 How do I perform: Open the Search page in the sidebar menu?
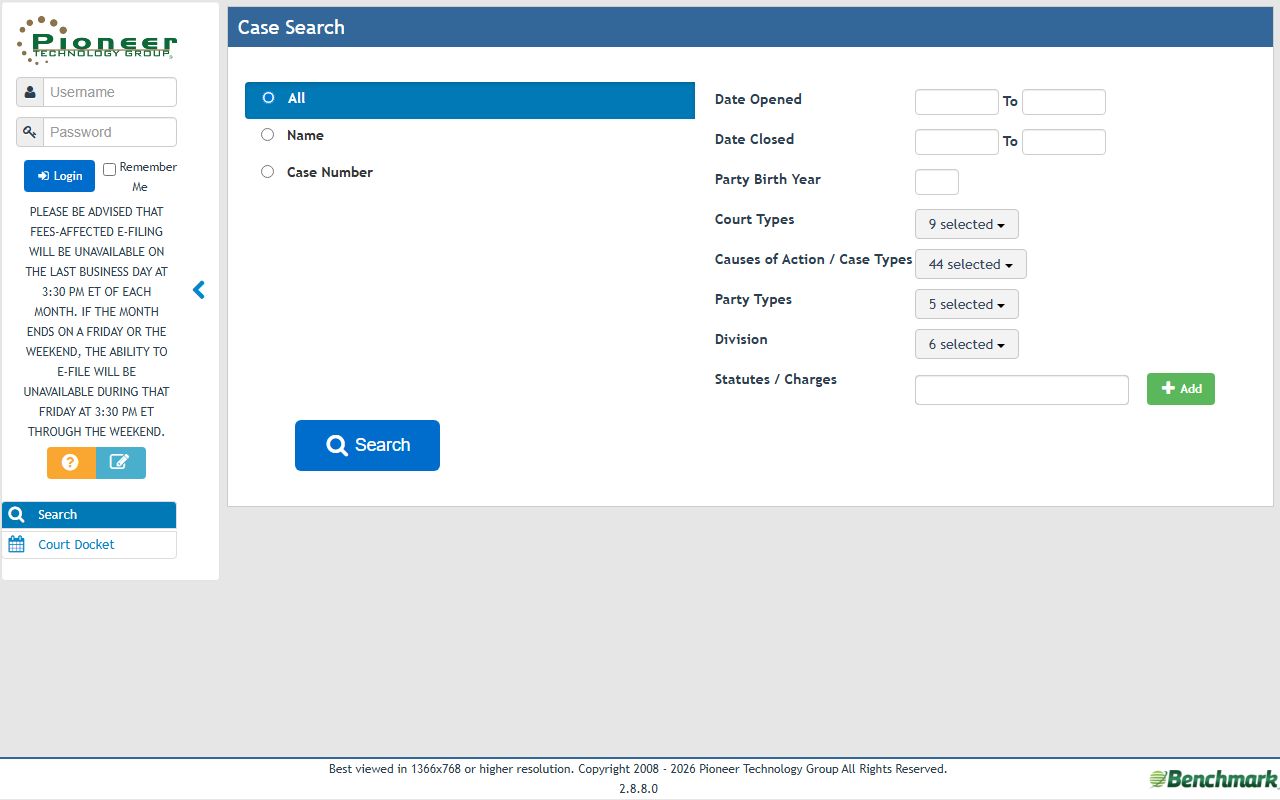89,515
